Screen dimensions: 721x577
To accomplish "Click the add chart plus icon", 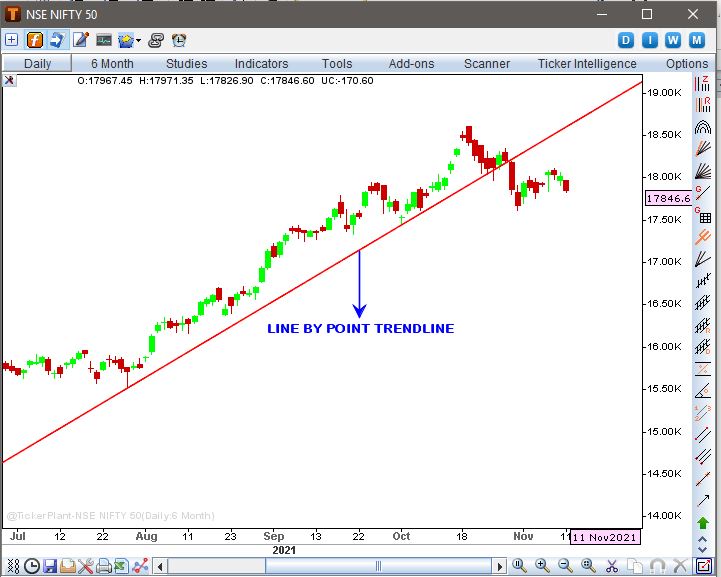I will tap(11, 40).
